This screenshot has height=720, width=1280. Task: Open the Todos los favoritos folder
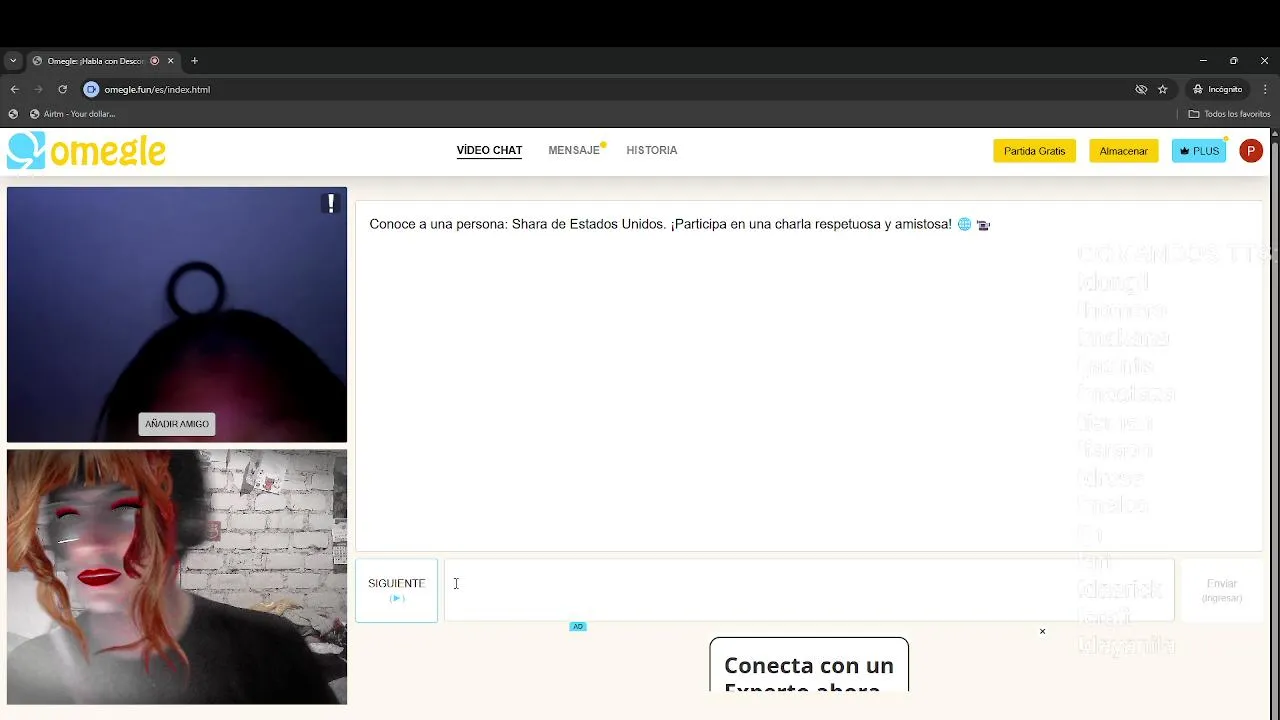(x=1229, y=114)
